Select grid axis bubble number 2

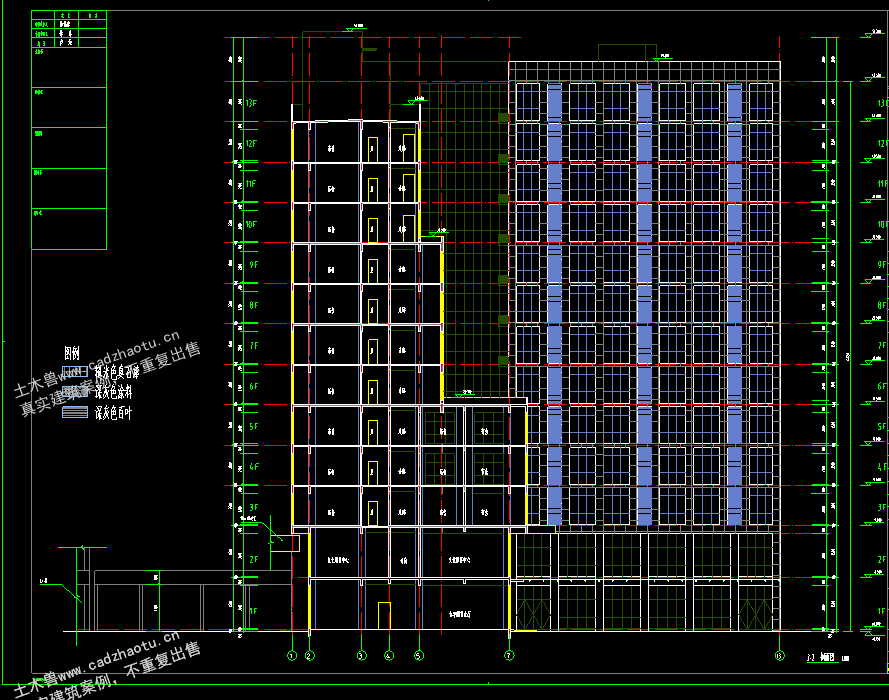[310, 656]
